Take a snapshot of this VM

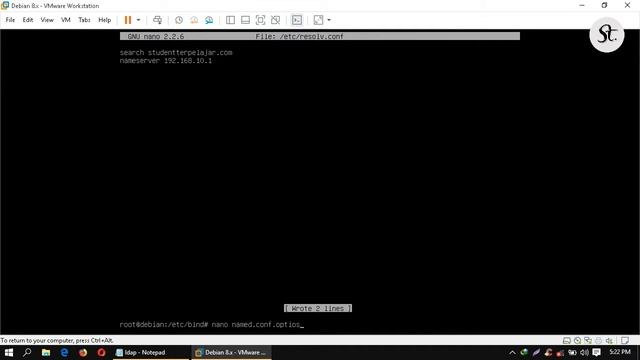click(179, 20)
